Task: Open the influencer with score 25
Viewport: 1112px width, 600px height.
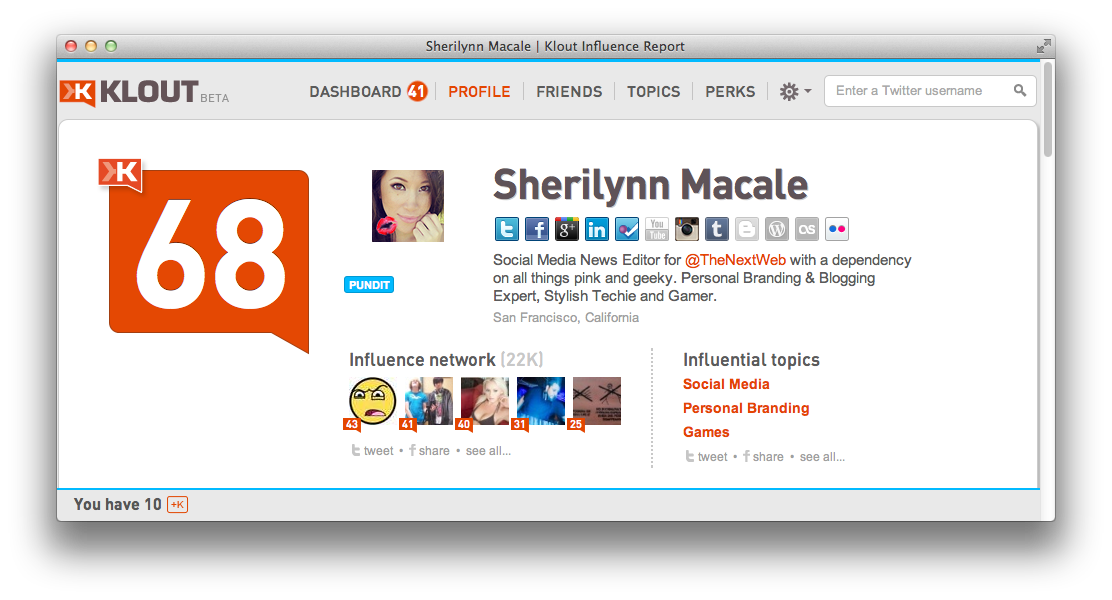Action: [596, 401]
